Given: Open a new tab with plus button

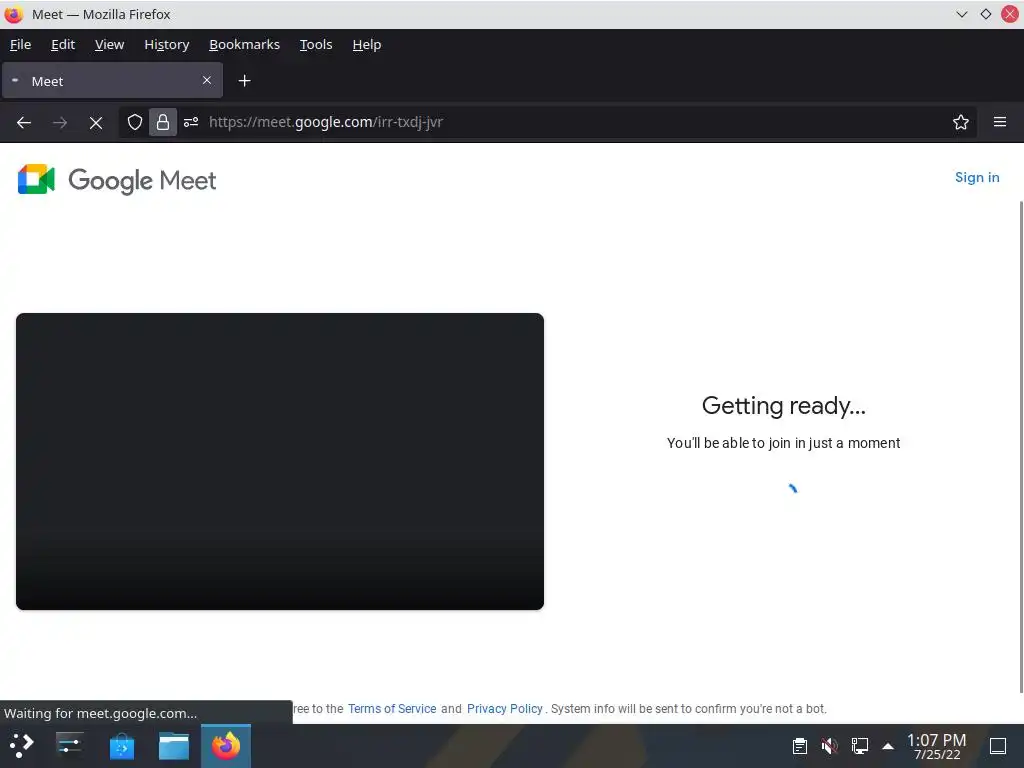Looking at the screenshot, I should point(244,80).
